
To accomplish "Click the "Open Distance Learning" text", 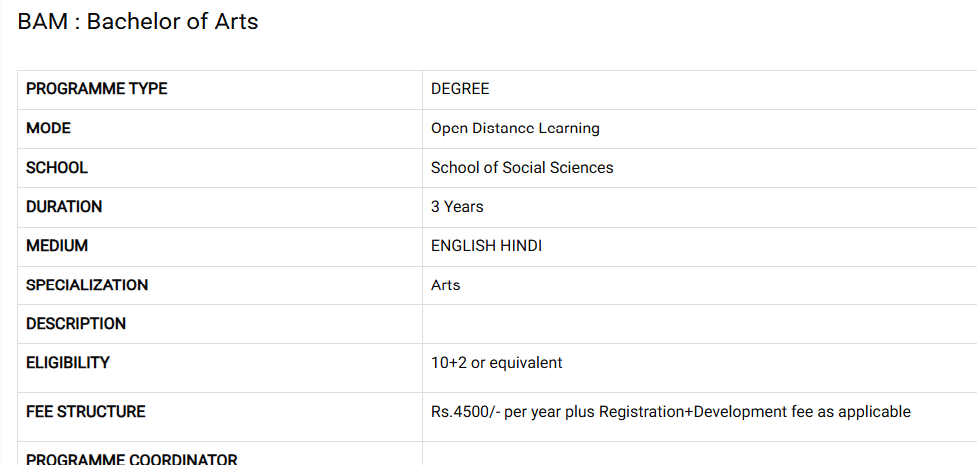I will (515, 128).
